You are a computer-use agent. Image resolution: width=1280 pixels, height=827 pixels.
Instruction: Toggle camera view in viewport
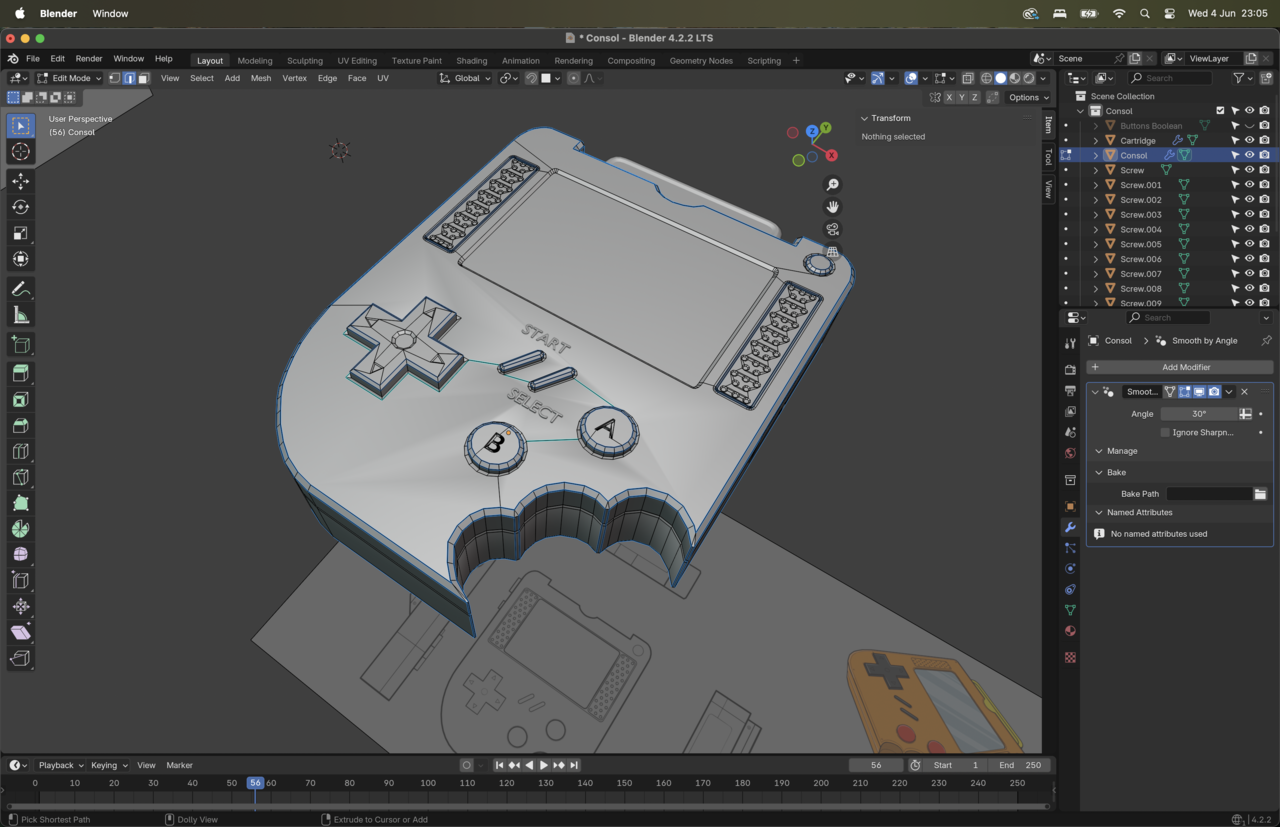point(832,229)
